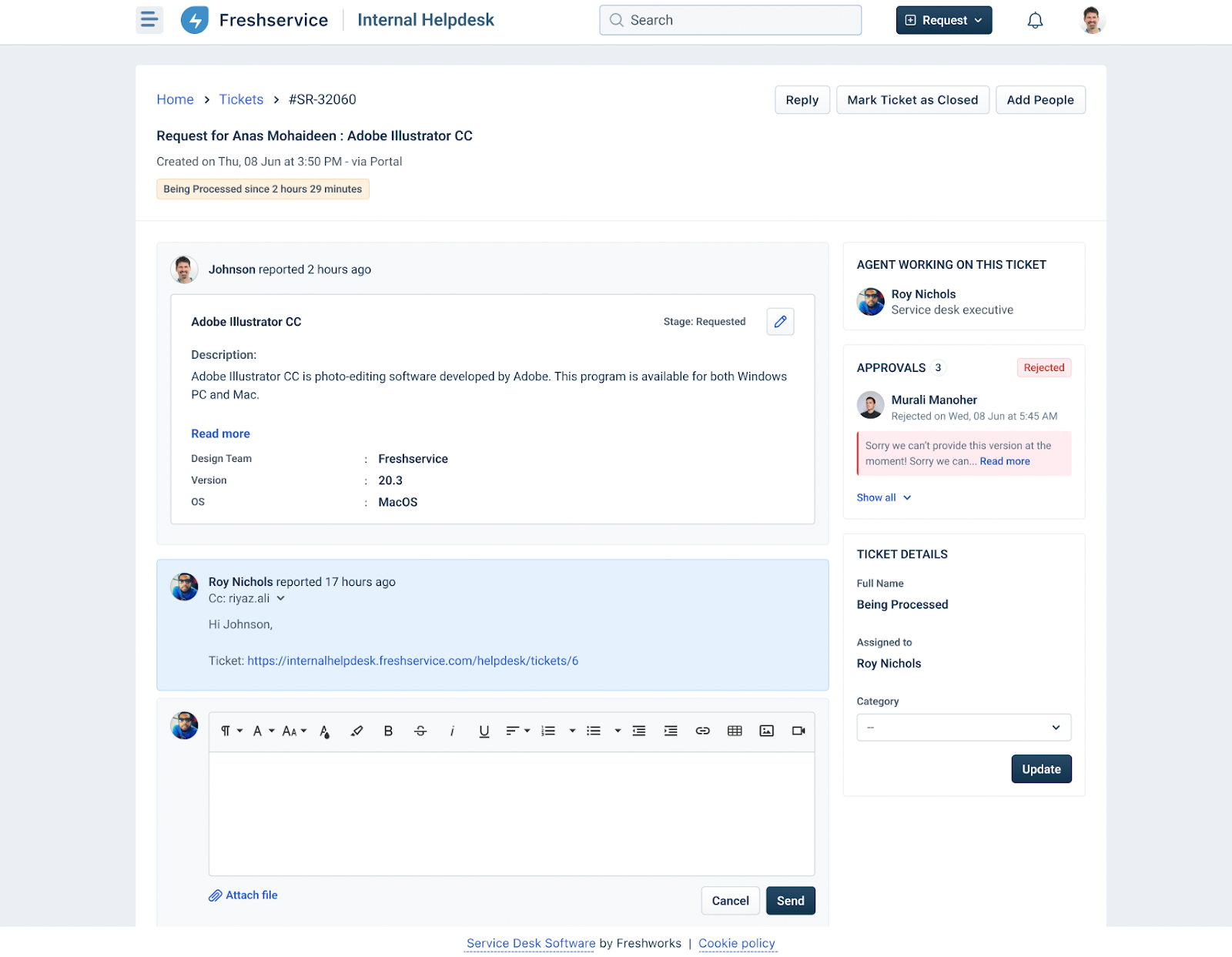Go to Home breadcrumb
Viewport: 1232px width, 957px height.
[x=175, y=99]
